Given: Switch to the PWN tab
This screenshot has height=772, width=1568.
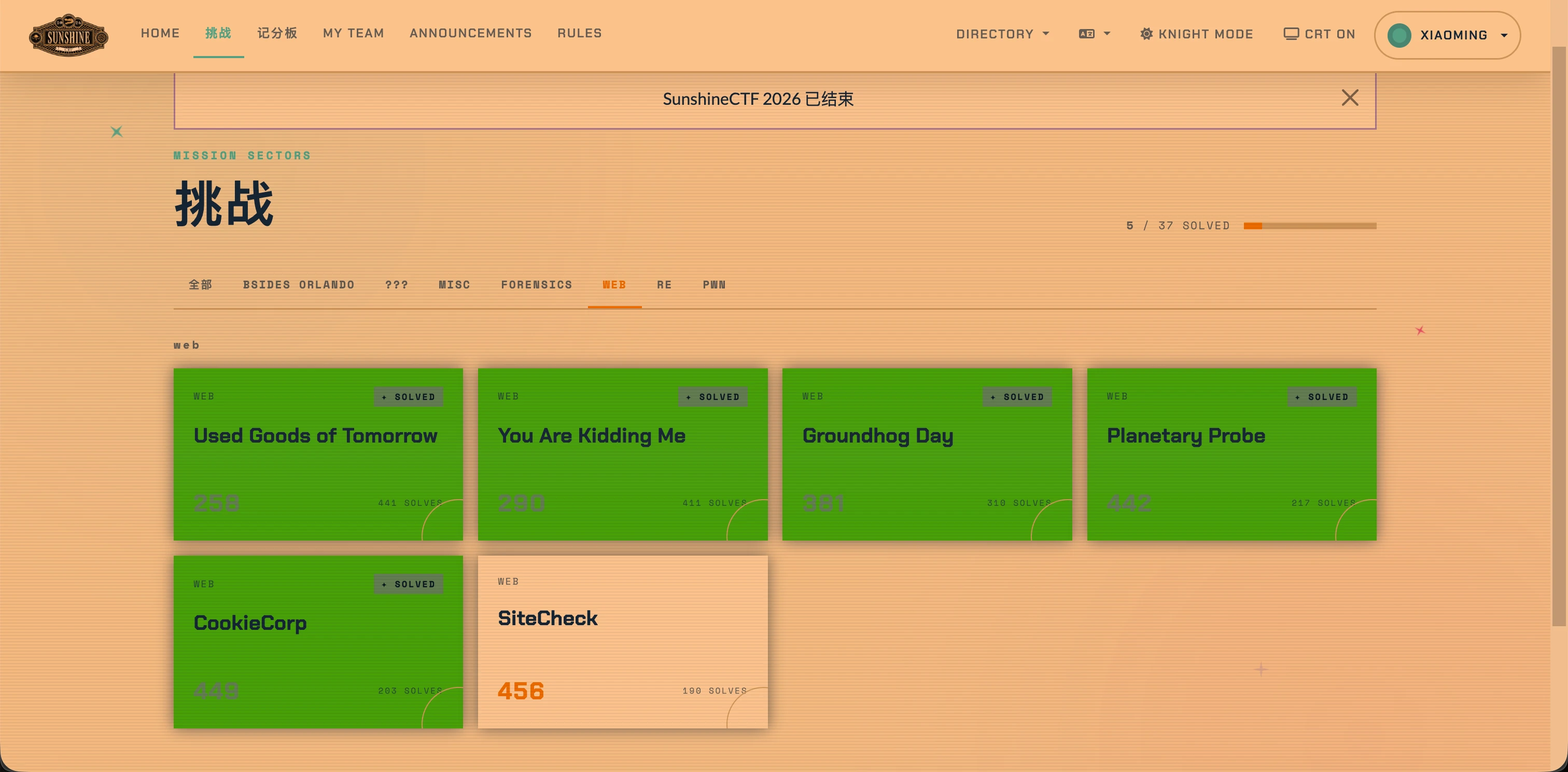Looking at the screenshot, I should (714, 284).
